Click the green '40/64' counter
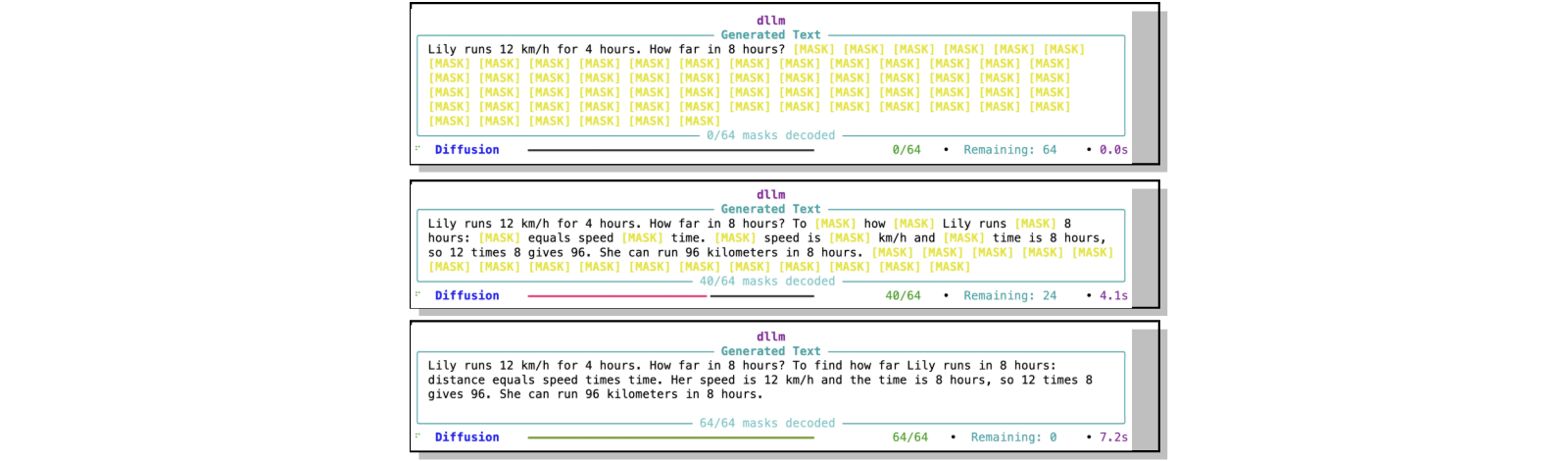The image size is (1568, 461). 903,295
